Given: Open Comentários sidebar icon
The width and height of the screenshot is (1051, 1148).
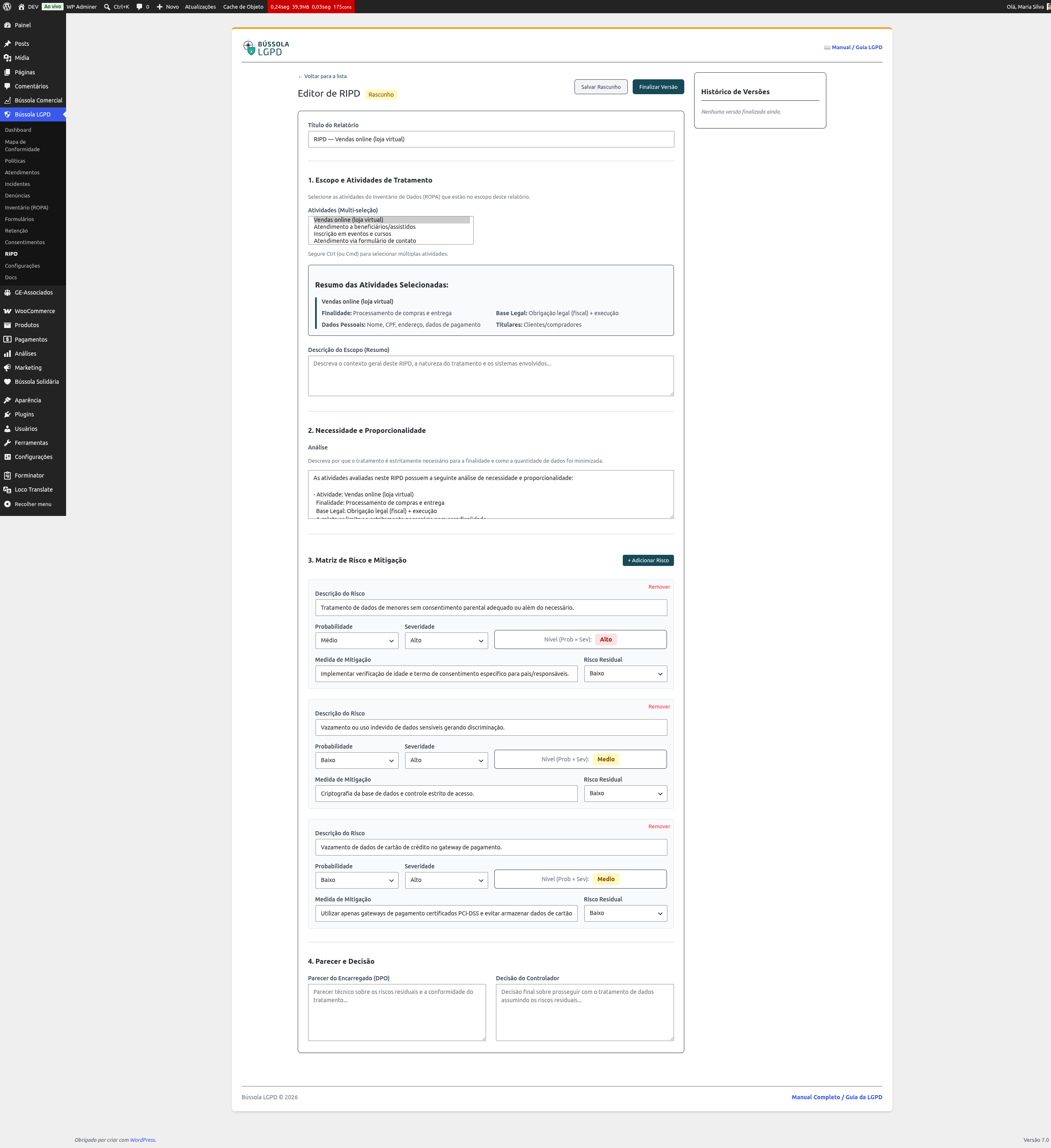Looking at the screenshot, I should point(7,86).
